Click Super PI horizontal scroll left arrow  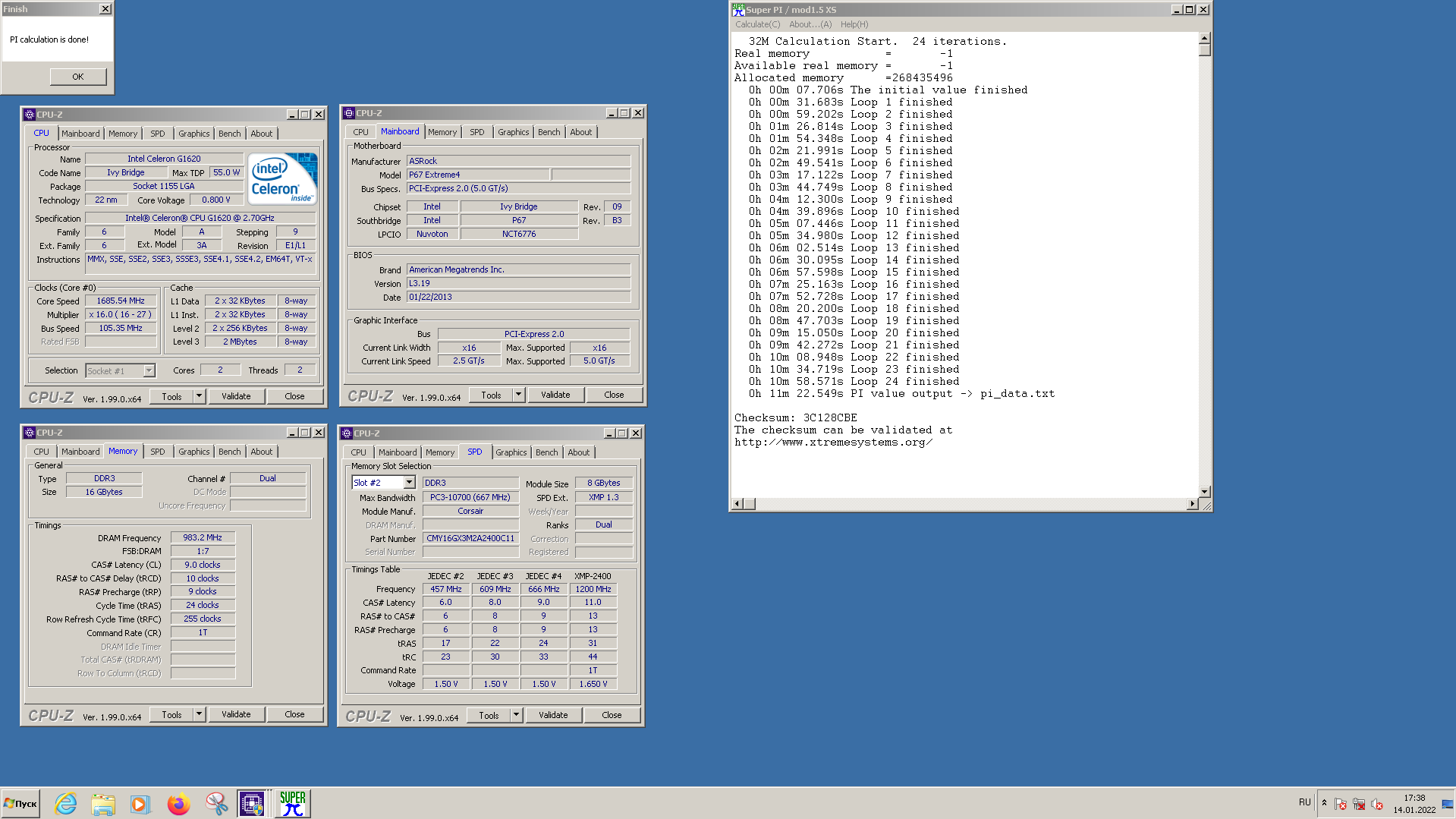(x=737, y=504)
